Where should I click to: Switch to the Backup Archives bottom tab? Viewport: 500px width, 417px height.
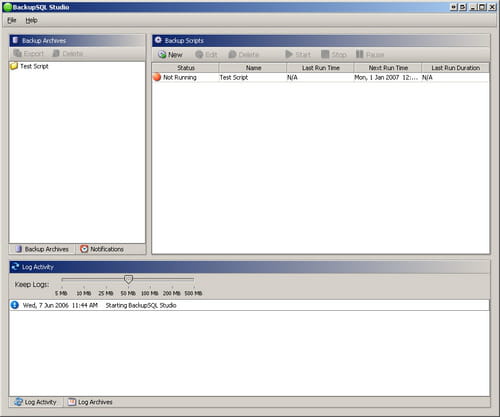click(x=42, y=249)
